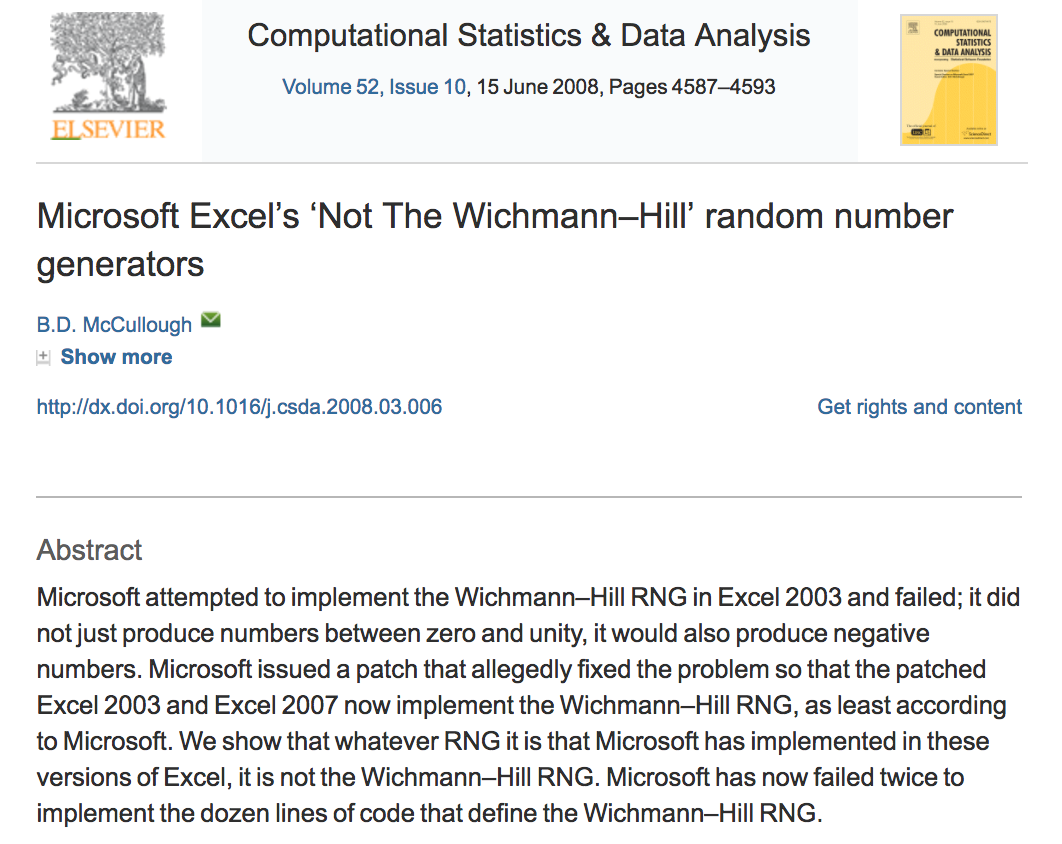
Task: Open author B.D. McCullough's link
Action: pyautogui.click(x=114, y=325)
